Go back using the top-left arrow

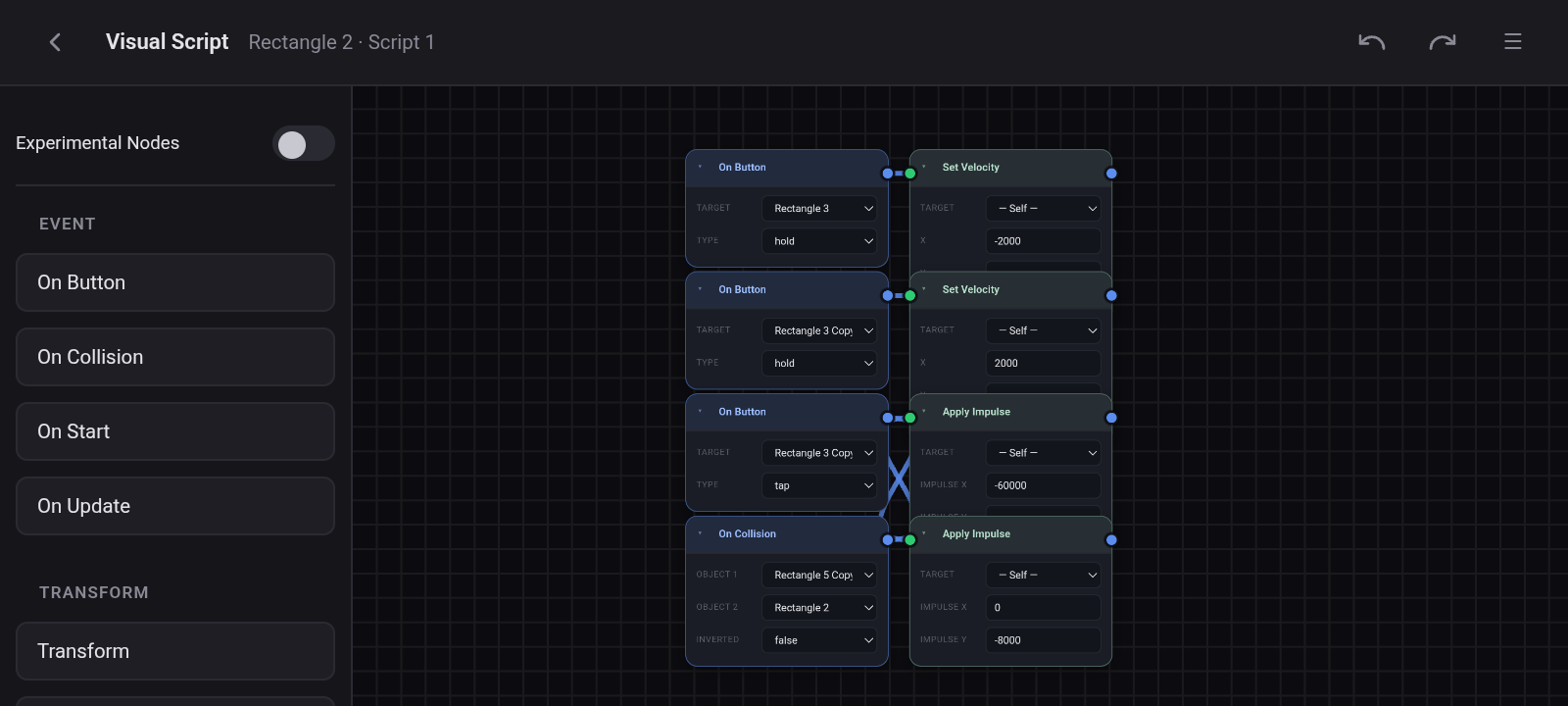[x=55, y=42]
